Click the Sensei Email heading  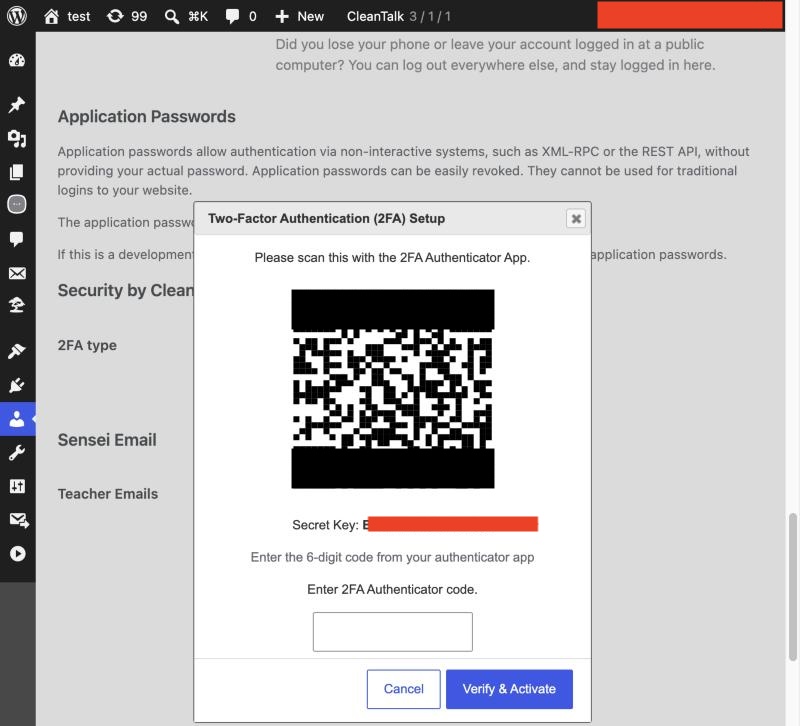tap(107, 440)
